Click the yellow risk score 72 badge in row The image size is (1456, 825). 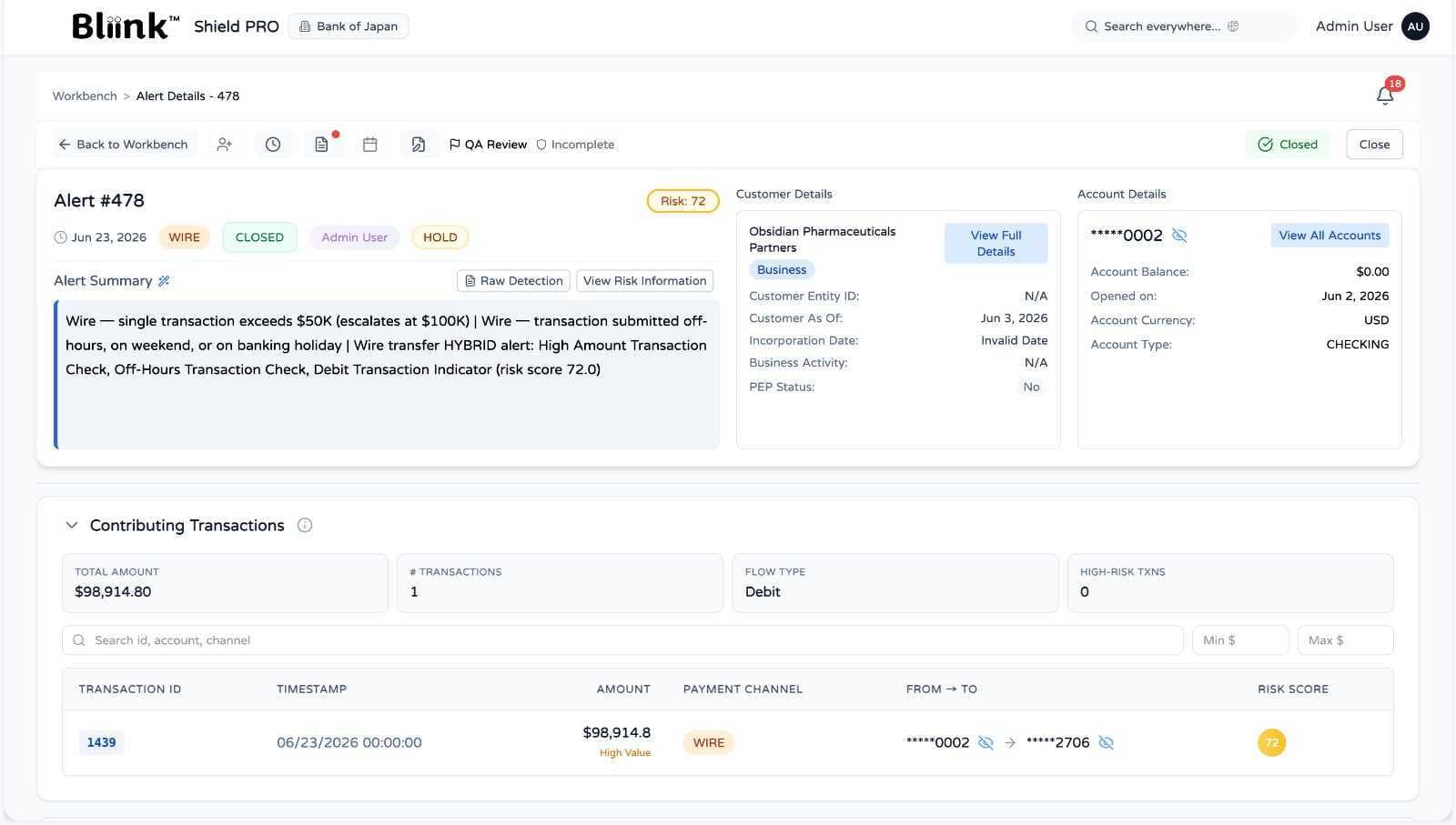[1271, 742]
